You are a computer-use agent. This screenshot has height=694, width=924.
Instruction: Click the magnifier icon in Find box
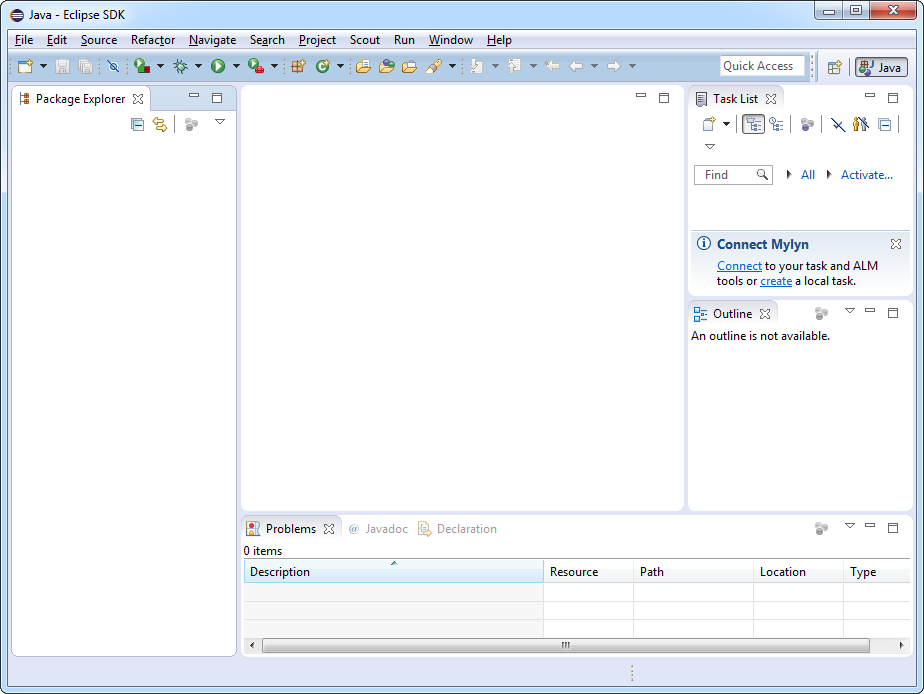[762, 174]
